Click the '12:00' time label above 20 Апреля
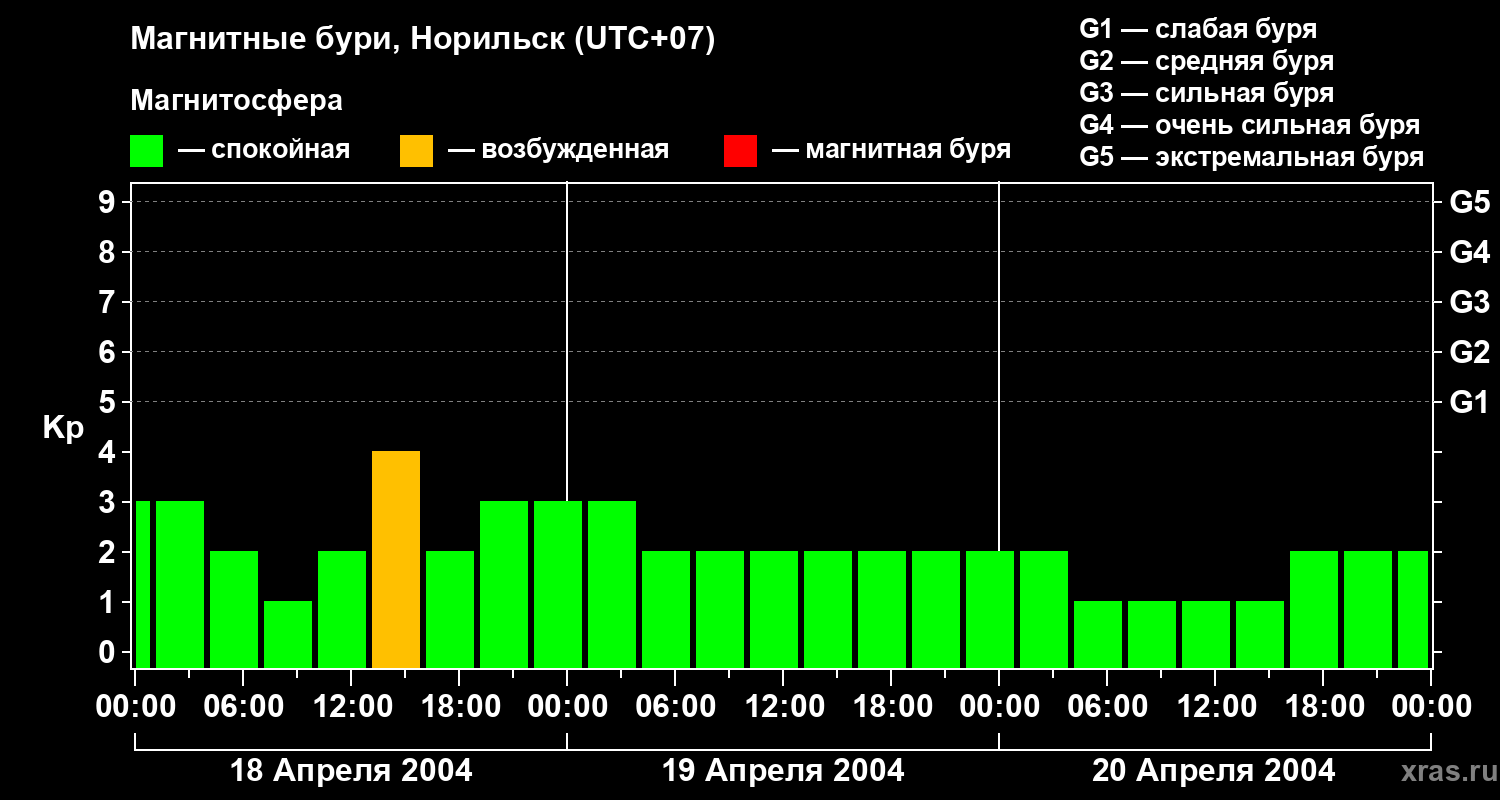This screenshot has width=1500, height=800. 1215,707
